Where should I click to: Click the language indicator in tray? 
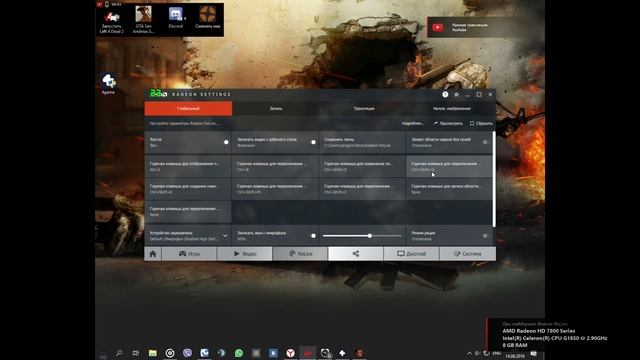click(x=497, y=353)
